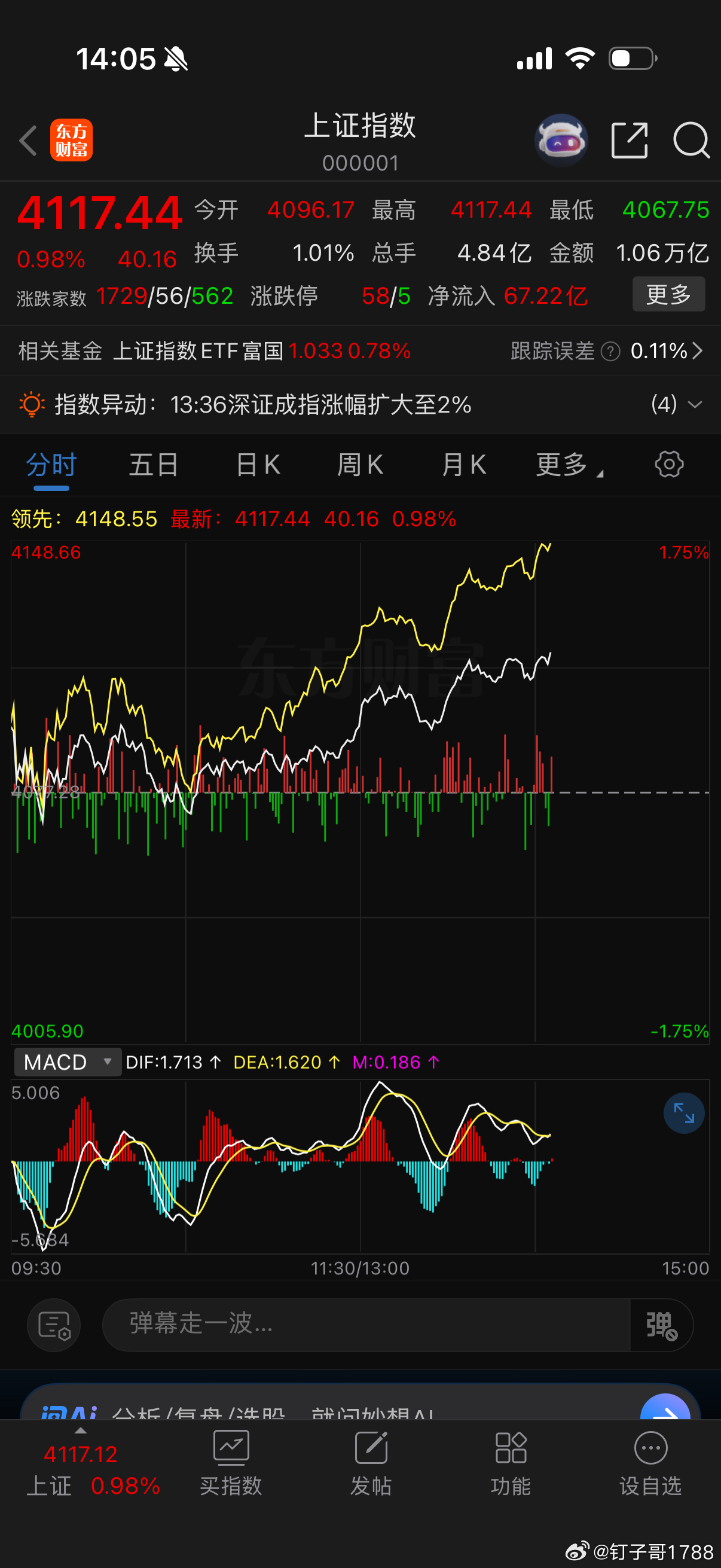Screen dimensions: 721x1568
Task: Tap the blue arrow on the AI banner
Action: tap(665, 1408)
